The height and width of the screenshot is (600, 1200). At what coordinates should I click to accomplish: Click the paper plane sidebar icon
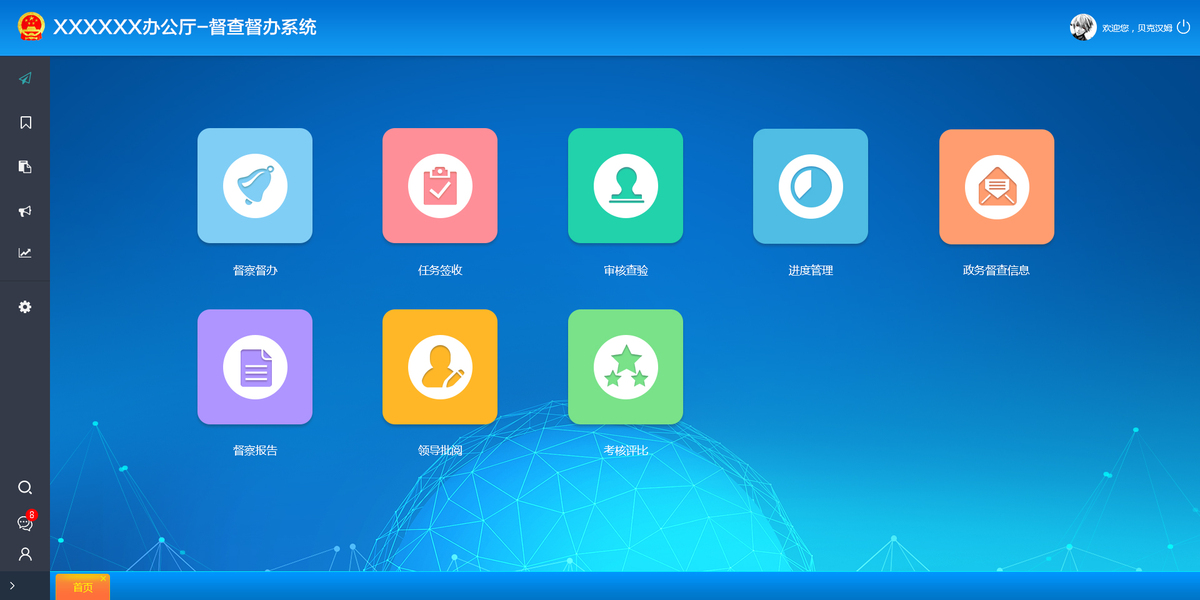[x=25, y=78]
